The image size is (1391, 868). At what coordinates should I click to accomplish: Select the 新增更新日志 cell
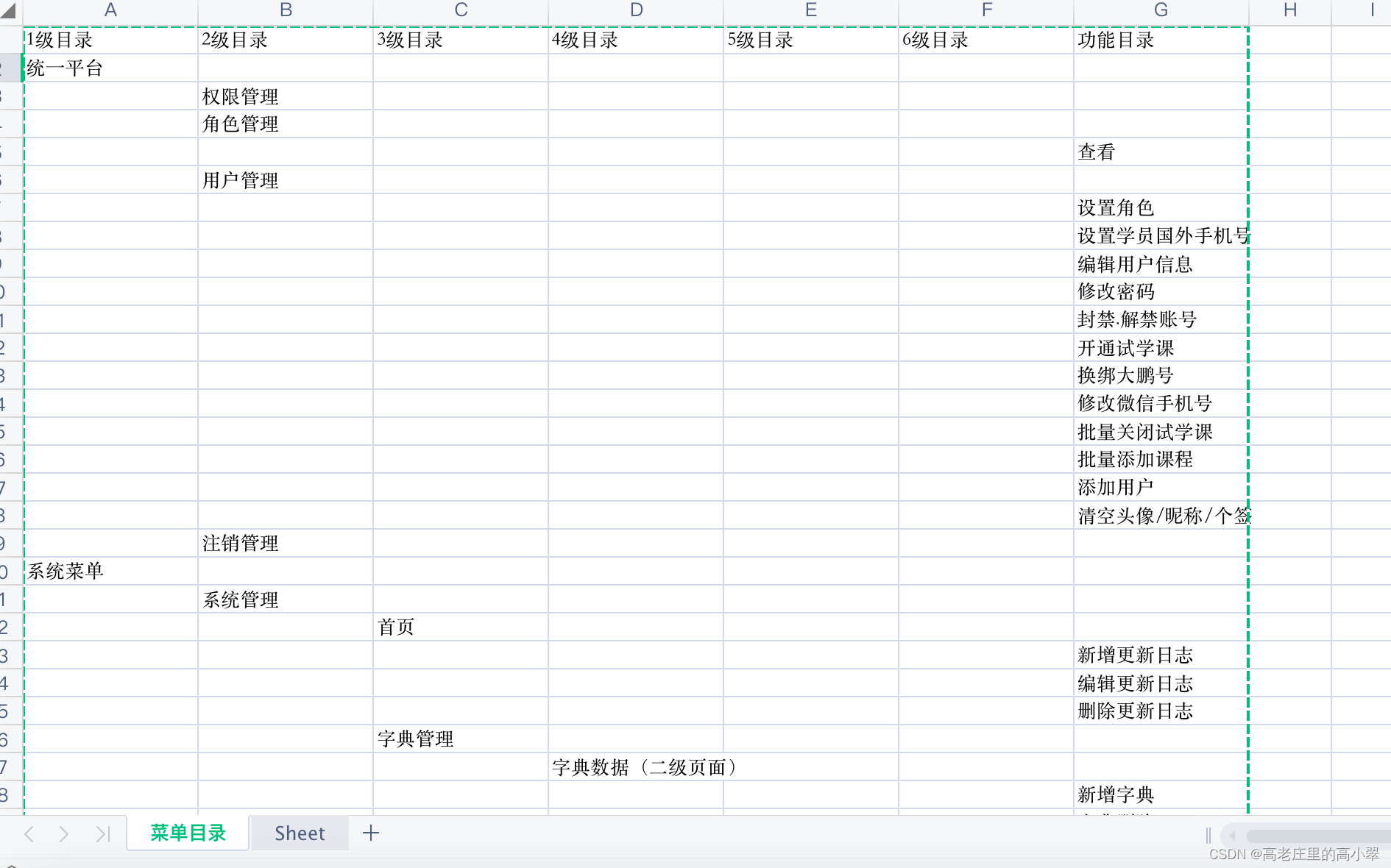(1161, 655)
